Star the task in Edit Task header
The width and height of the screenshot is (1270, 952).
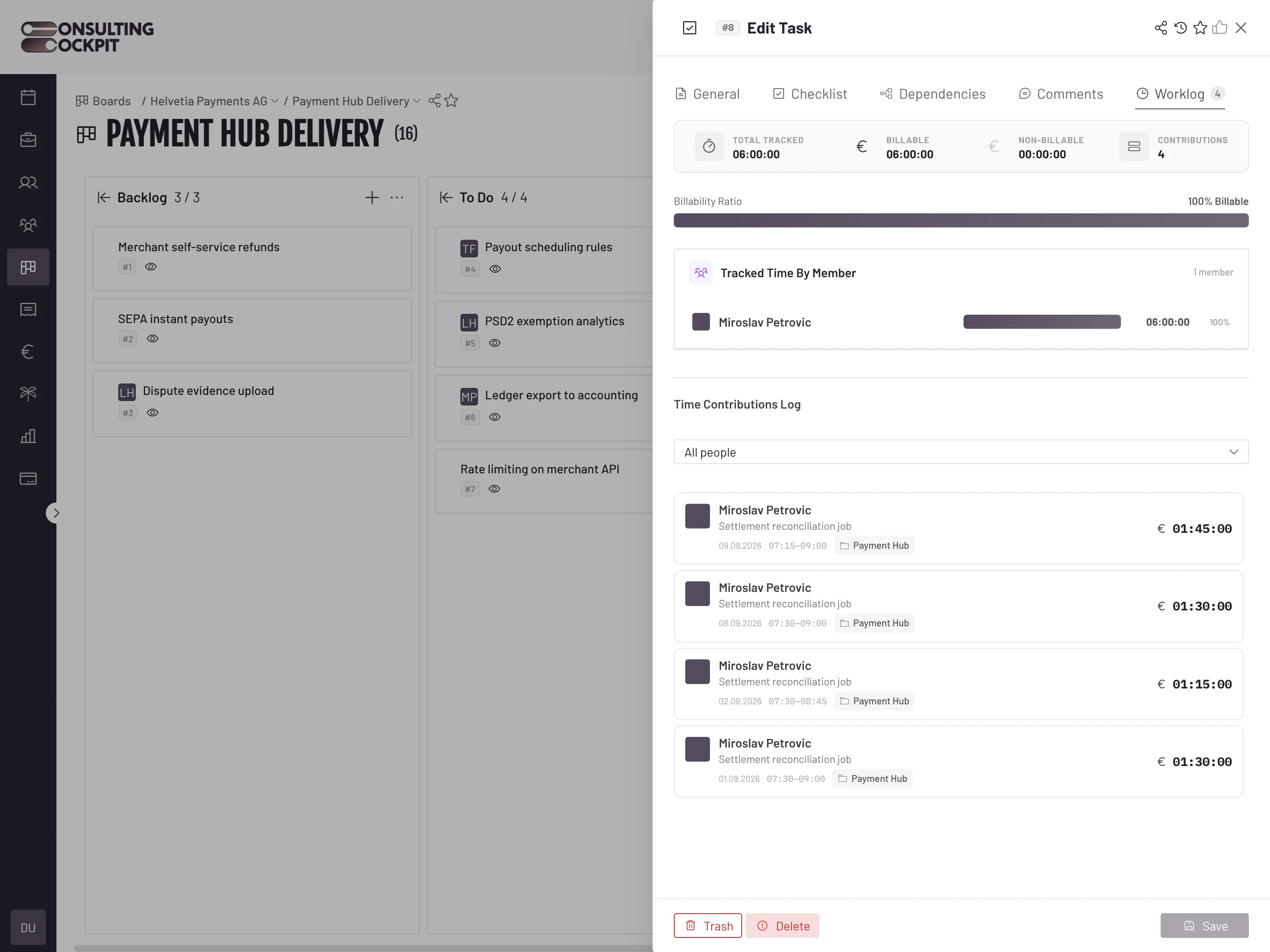point(1200,28)
